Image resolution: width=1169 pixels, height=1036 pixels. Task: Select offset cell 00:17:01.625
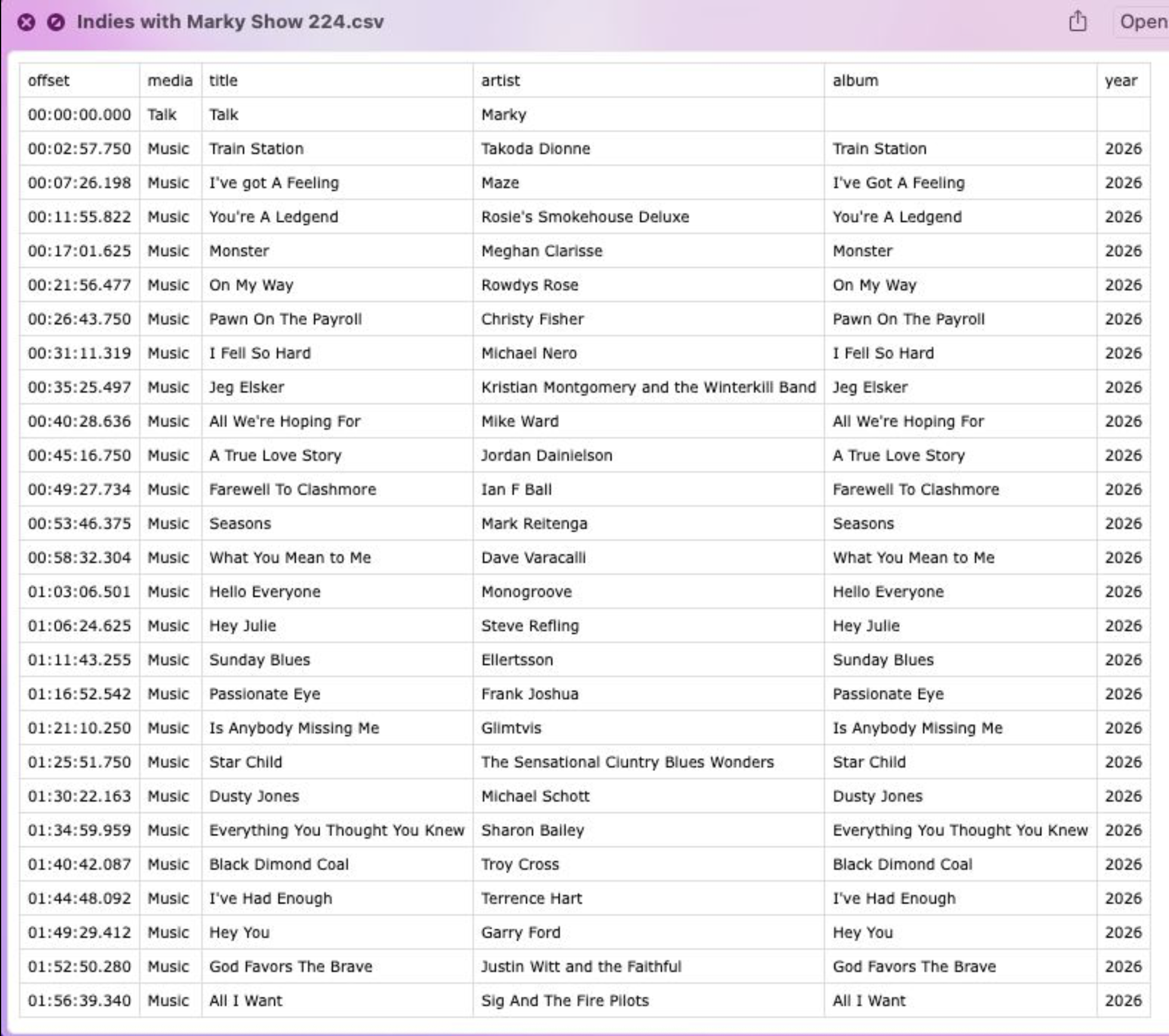(79, 251)
